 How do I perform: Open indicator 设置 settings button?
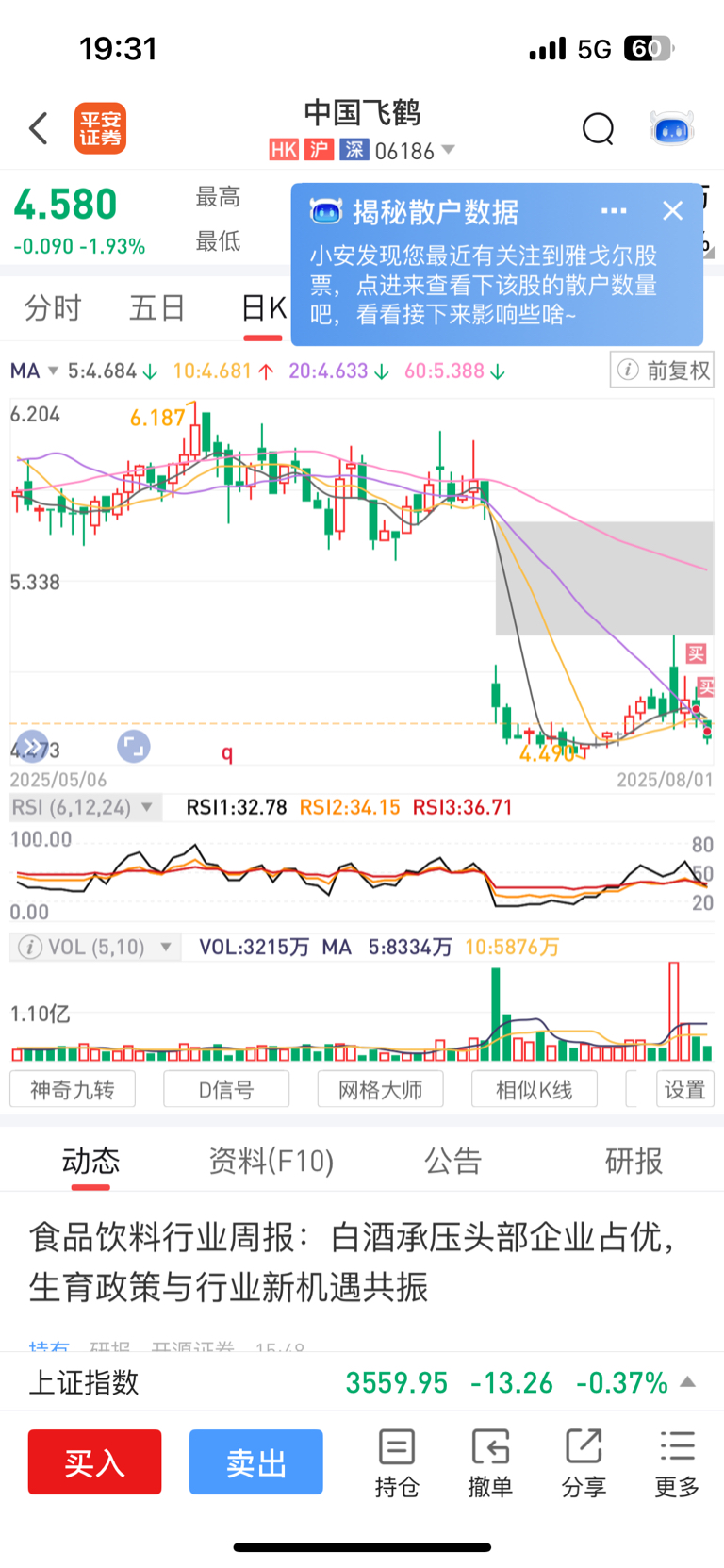(685, 1089)
